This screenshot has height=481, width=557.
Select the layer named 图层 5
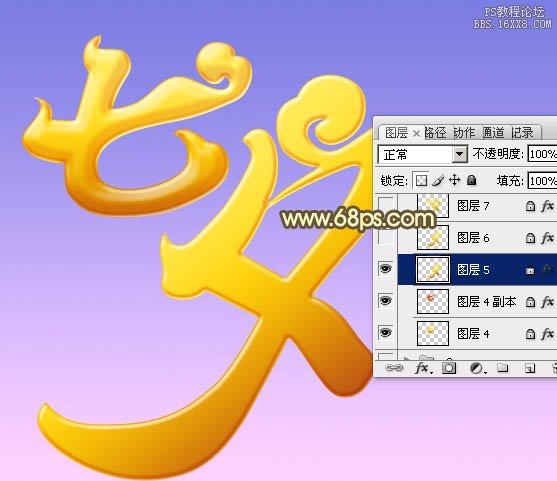[473, 270]
